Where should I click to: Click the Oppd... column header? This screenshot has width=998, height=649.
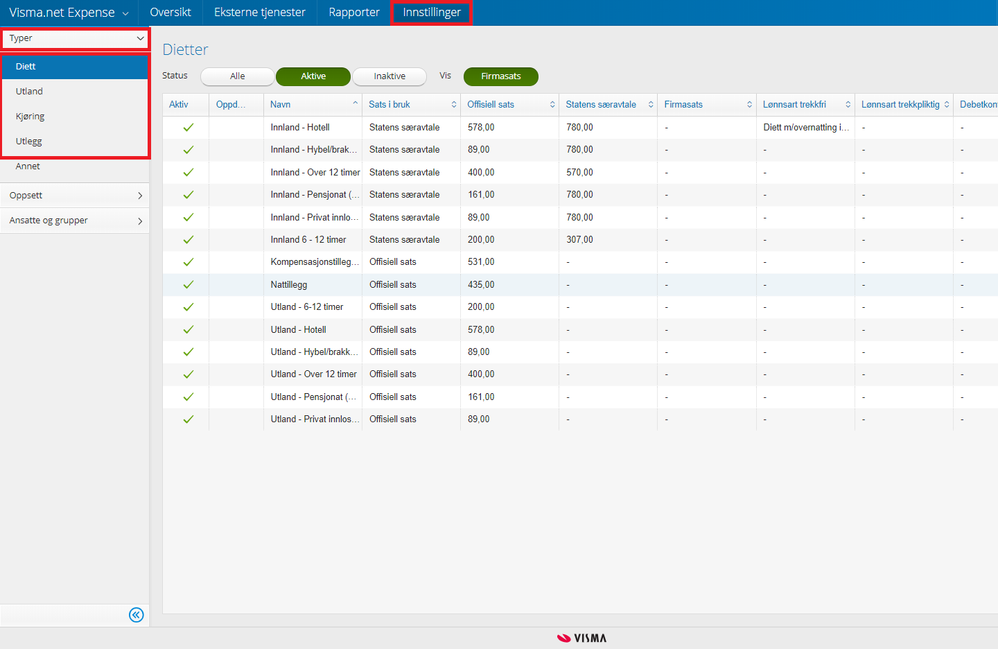click(236, 104)
